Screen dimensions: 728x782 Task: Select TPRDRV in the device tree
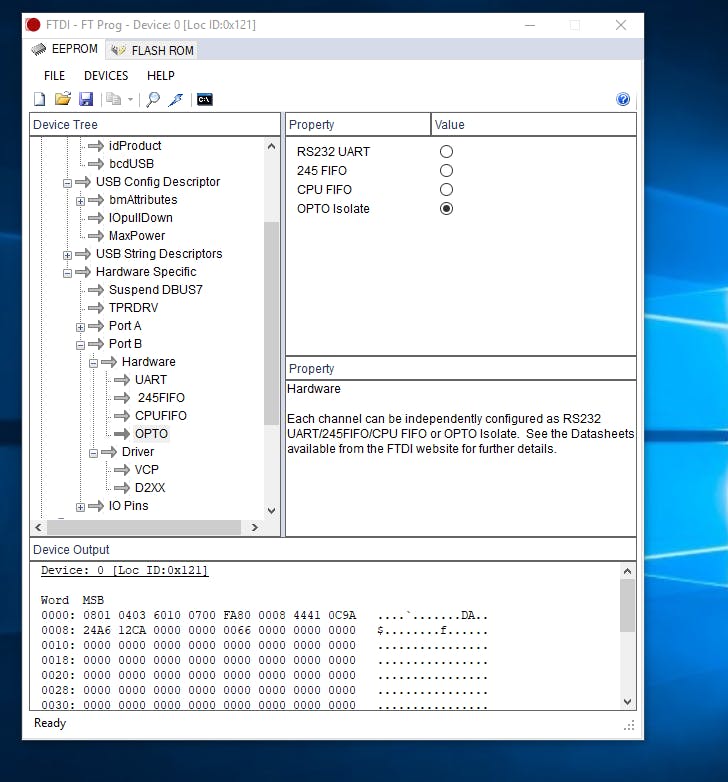[133, 308]
